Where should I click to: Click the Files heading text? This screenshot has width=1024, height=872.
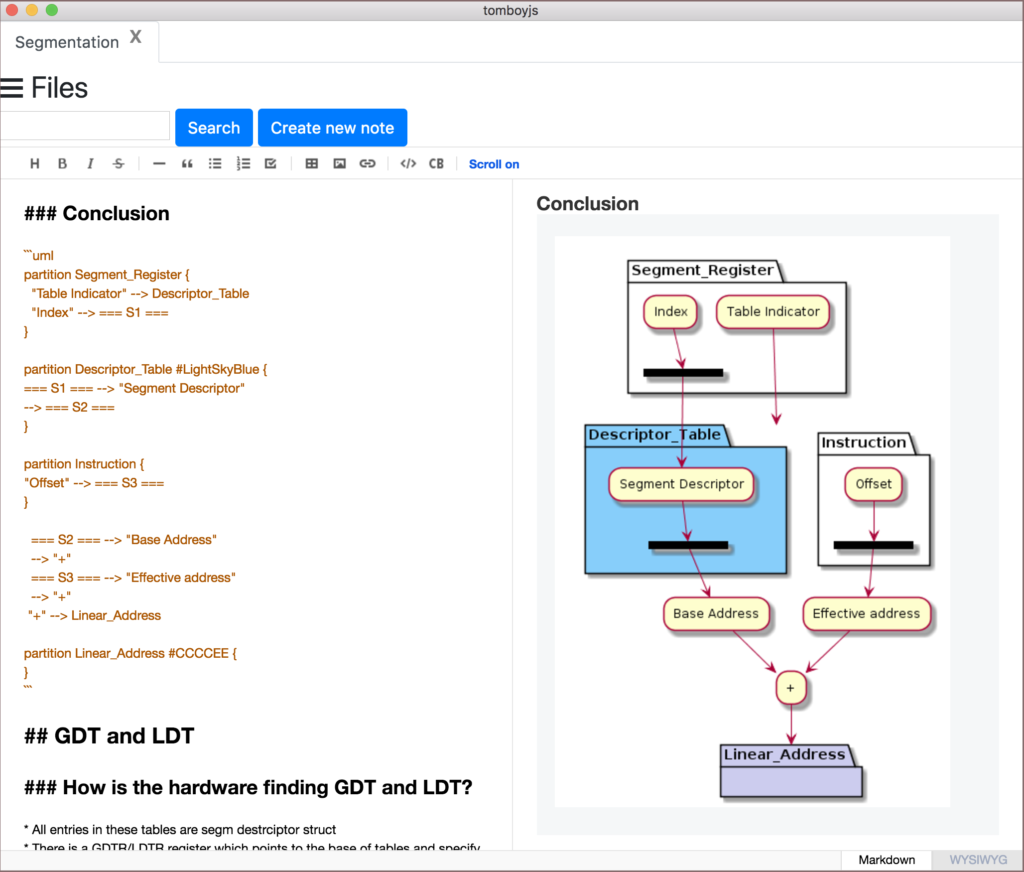(59, 88)
